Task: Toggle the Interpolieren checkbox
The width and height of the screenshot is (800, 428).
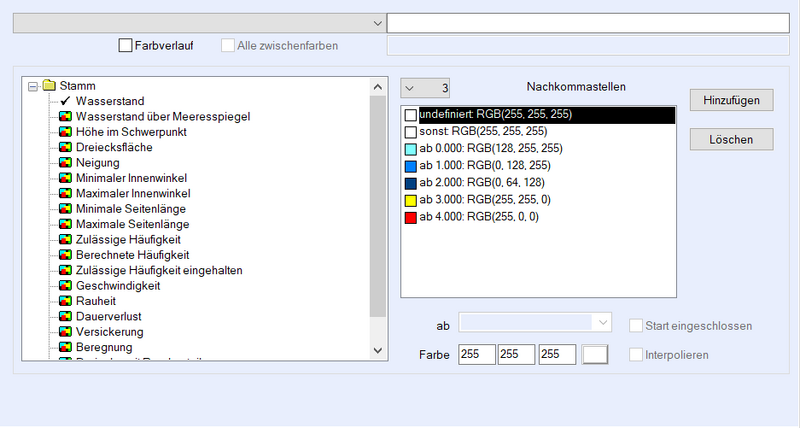Action: click(x=636, y=355)
